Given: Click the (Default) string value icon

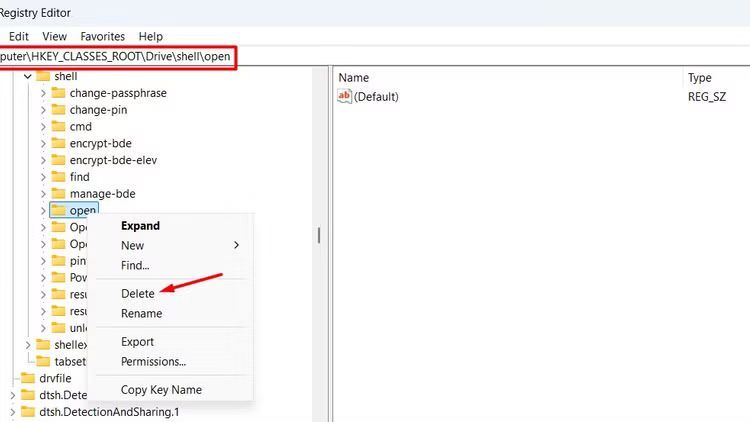Looking at the screenshot, I should tap(345, 96).
